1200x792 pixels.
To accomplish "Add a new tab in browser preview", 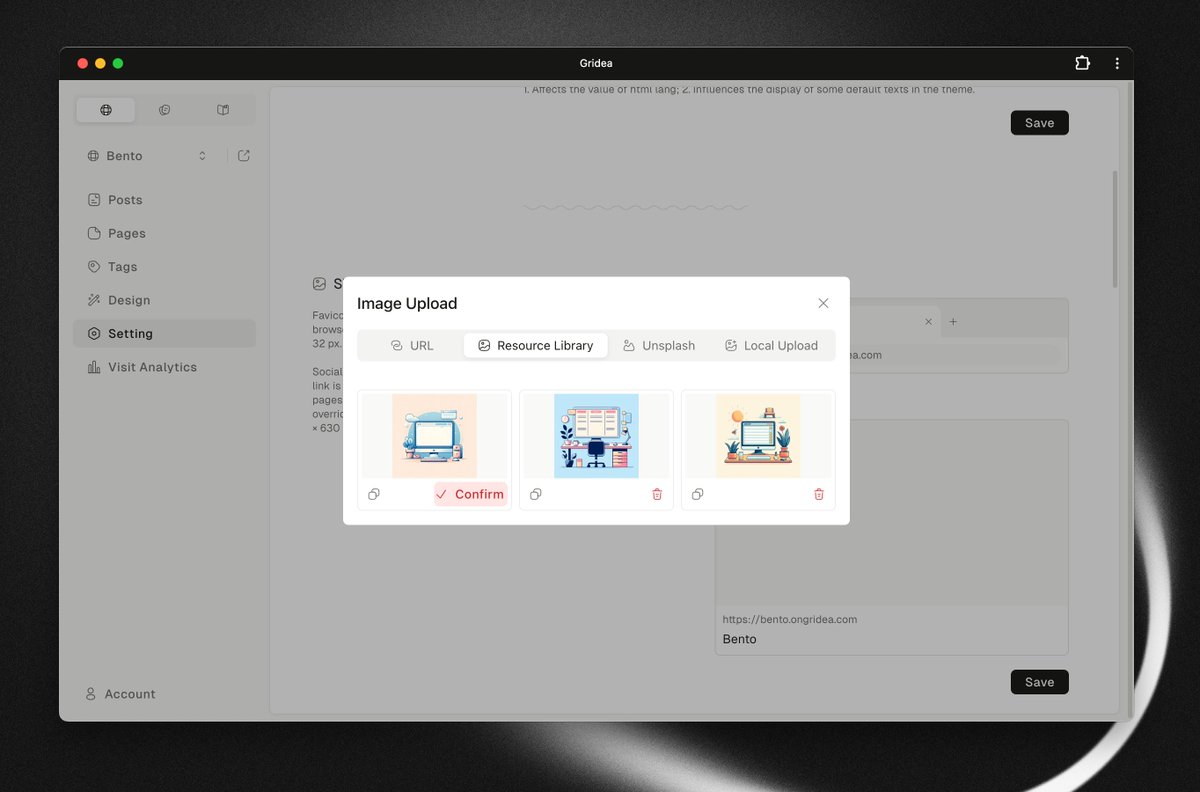I will click(x=953, y=322).
